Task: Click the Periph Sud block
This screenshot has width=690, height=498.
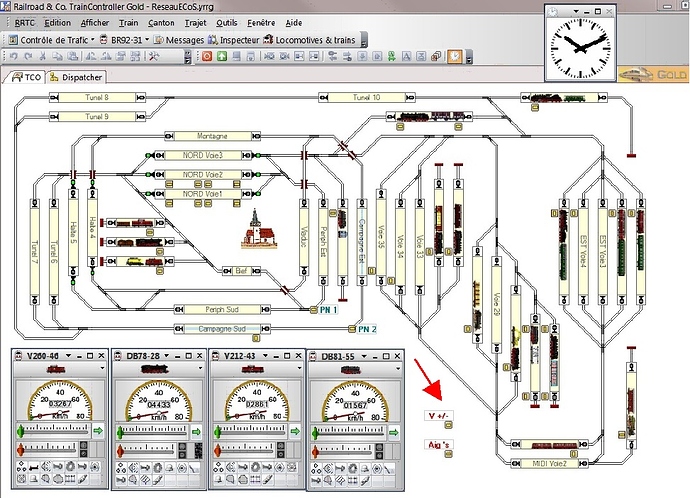Action: click(222, 310)
